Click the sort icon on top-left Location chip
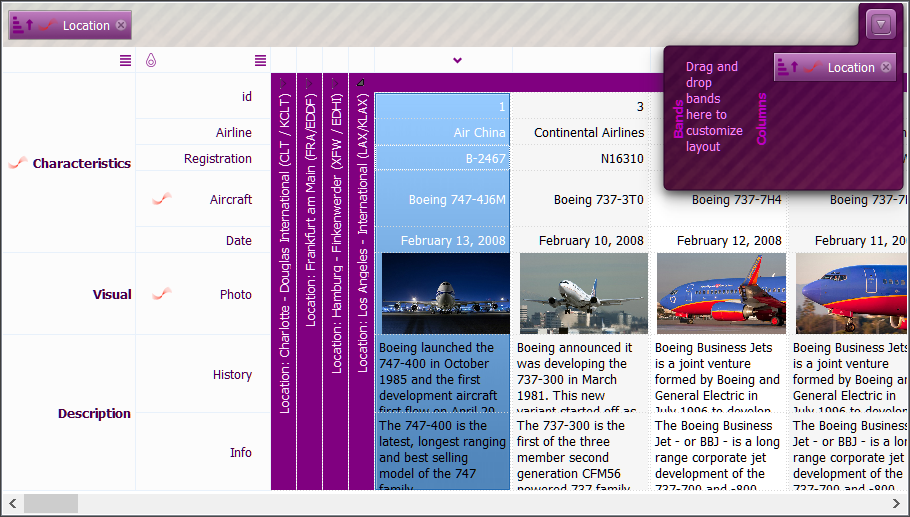 tap(23, 26)
